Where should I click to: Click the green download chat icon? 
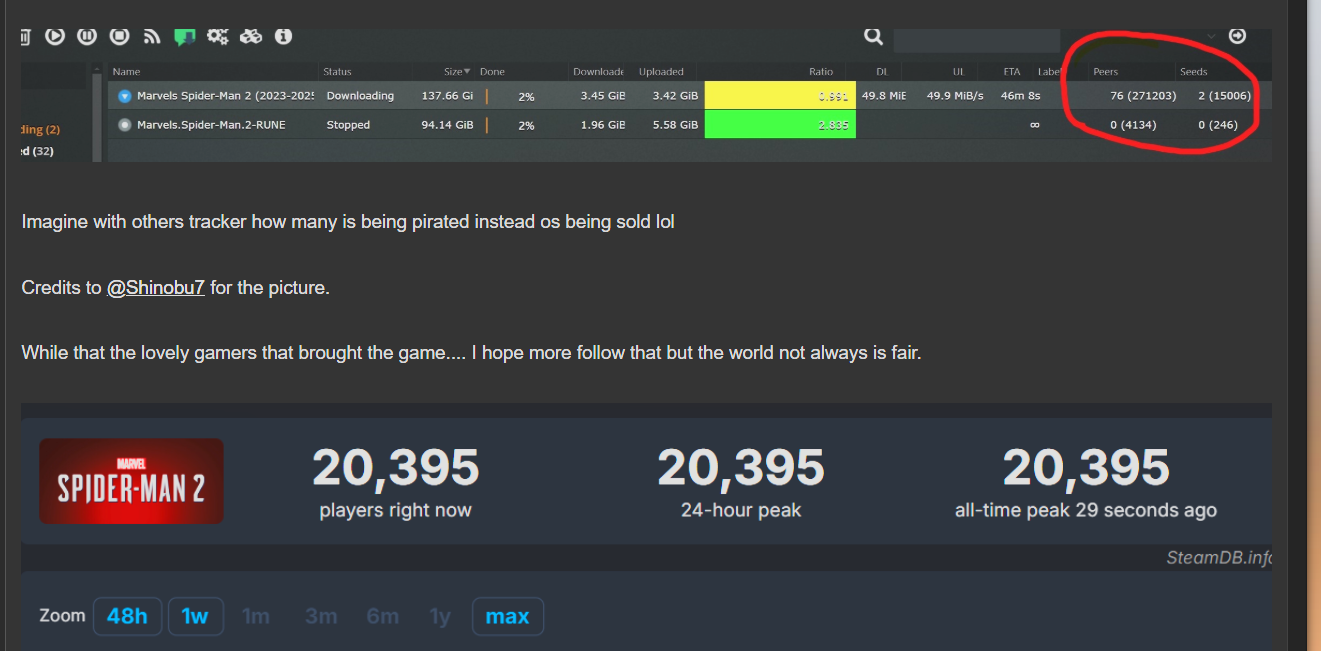184,37
